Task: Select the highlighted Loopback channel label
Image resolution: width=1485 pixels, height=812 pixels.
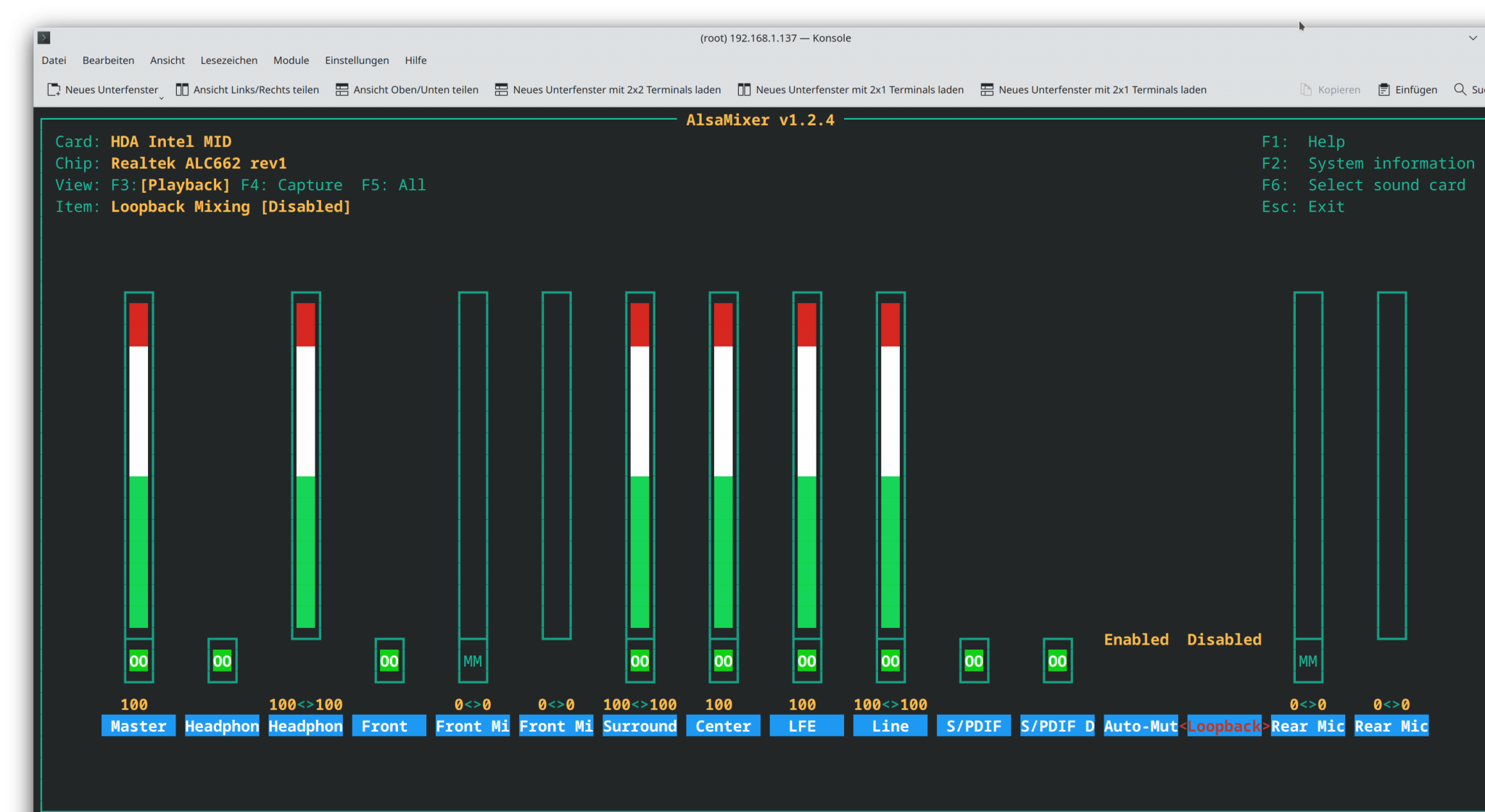Action: click(1224, 726)
